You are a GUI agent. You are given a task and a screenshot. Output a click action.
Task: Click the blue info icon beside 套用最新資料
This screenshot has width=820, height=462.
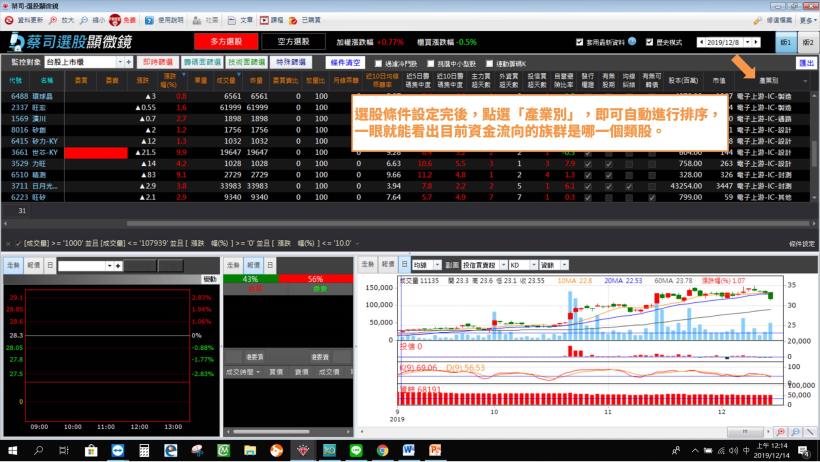[632, 41]
